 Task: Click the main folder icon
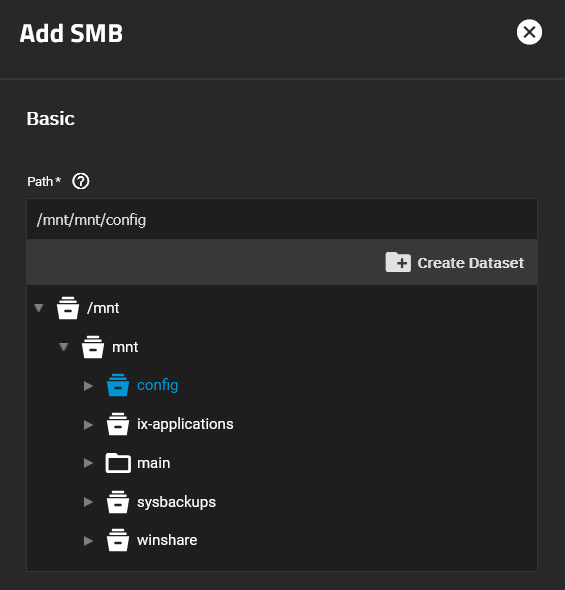118,463
